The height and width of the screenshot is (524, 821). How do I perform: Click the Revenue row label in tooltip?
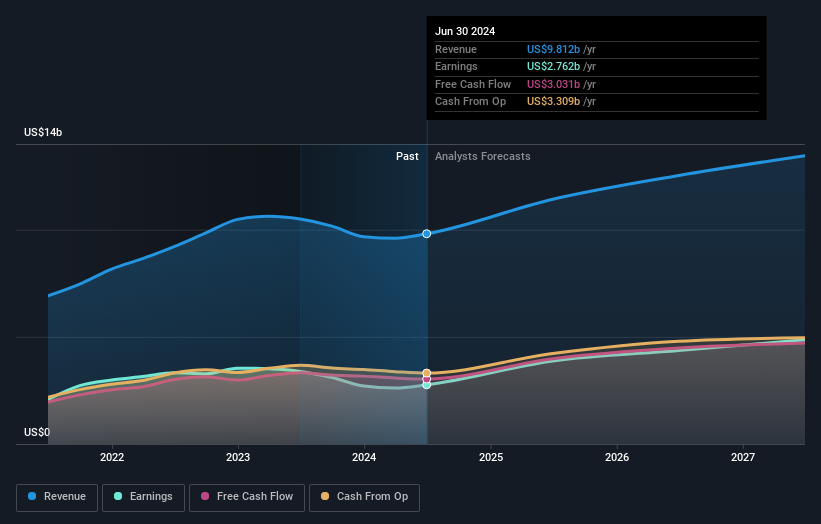(x=456, y=49)
